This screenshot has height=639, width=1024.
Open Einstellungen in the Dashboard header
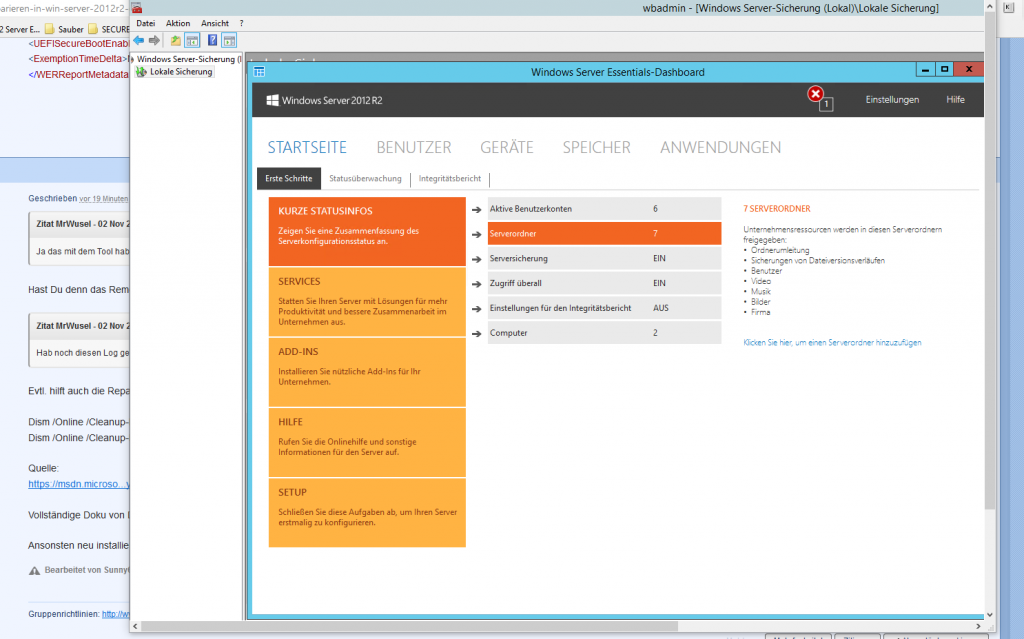point(892,100)
